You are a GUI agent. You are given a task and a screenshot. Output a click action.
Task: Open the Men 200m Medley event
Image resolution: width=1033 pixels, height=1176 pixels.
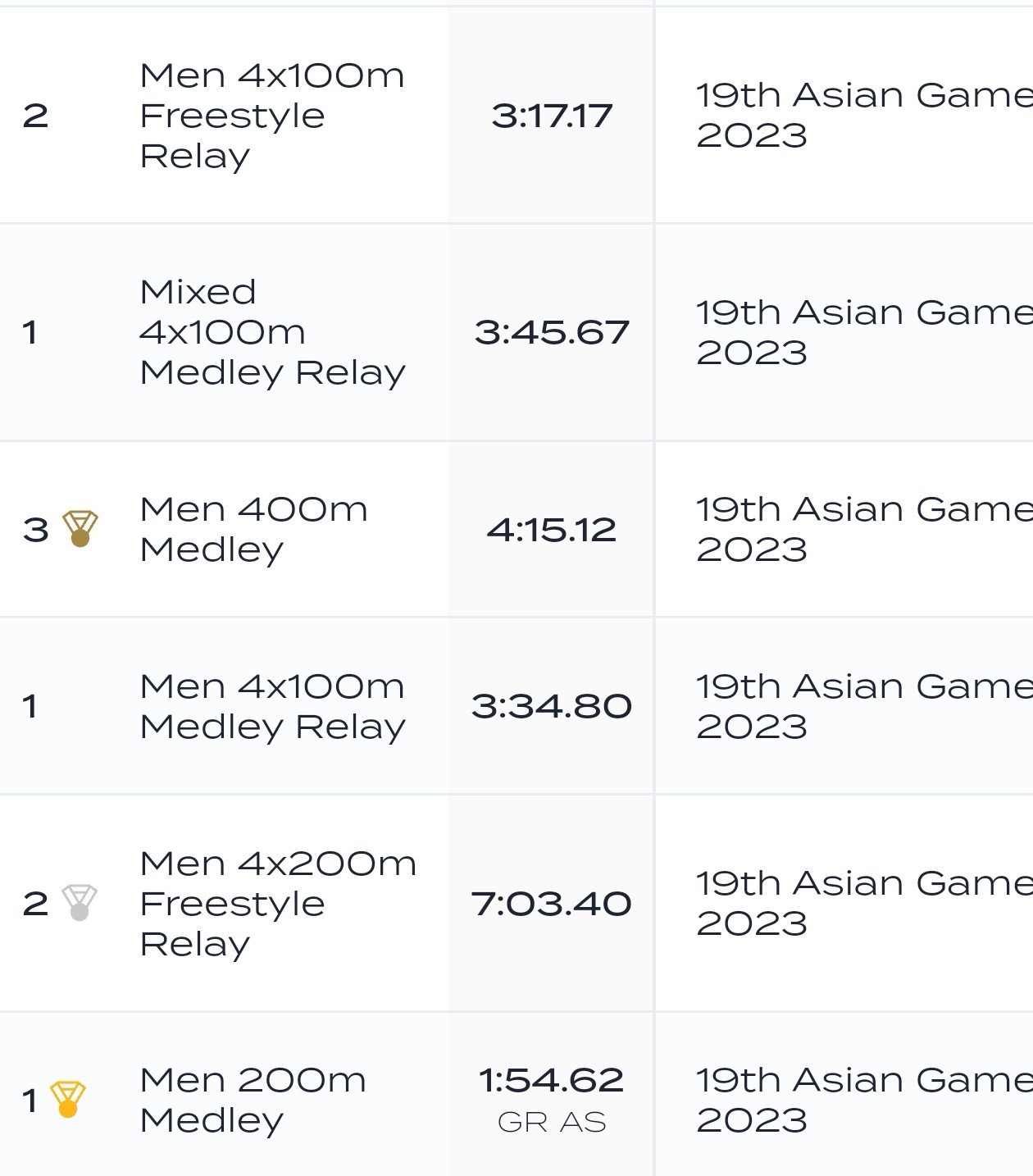253,1100
